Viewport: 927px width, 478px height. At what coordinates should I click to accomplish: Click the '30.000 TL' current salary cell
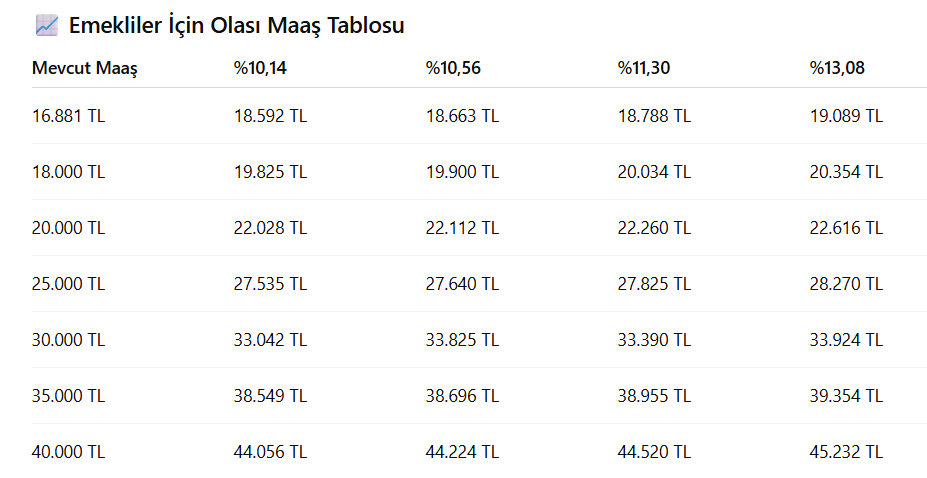(68, 340)
